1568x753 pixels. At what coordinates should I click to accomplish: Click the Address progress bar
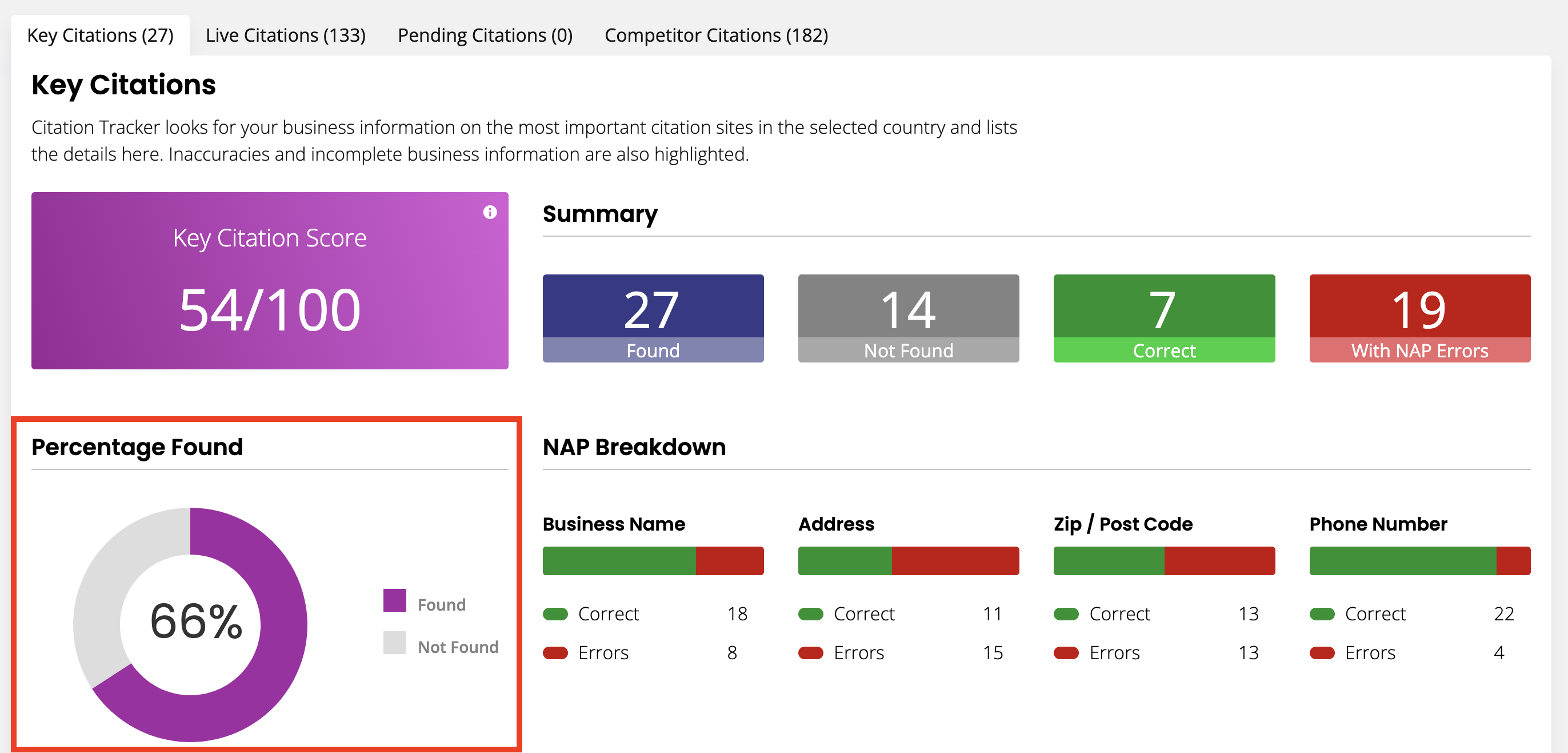pos(908,560)
